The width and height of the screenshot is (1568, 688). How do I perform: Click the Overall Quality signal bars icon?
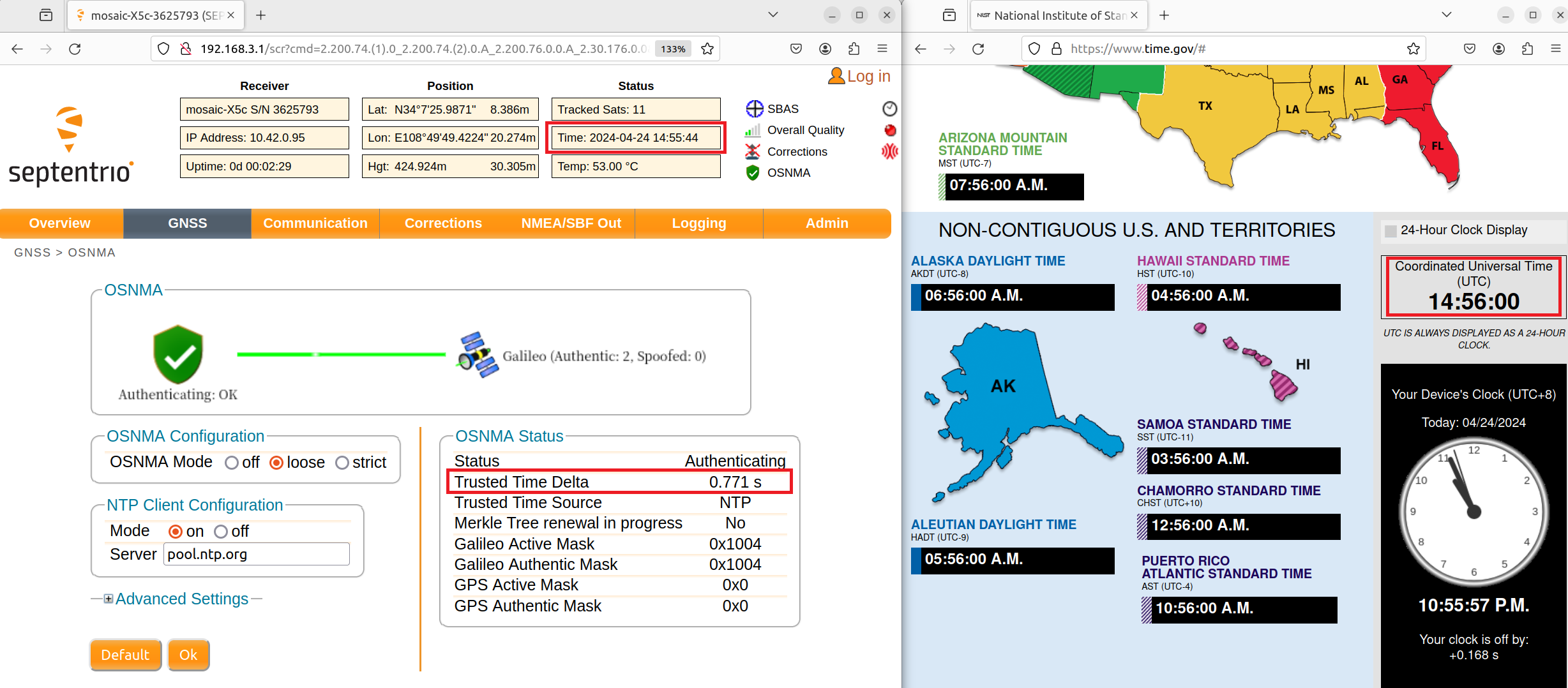[x=753, y=130]
